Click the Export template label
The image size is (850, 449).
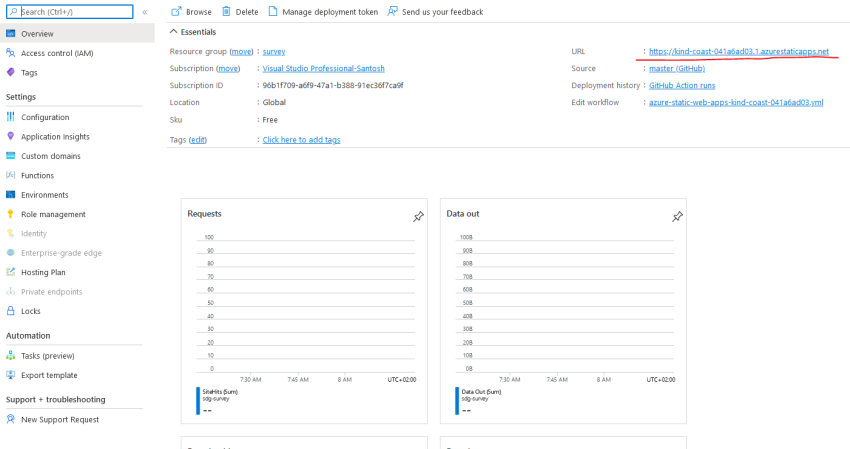pos(49,375)
